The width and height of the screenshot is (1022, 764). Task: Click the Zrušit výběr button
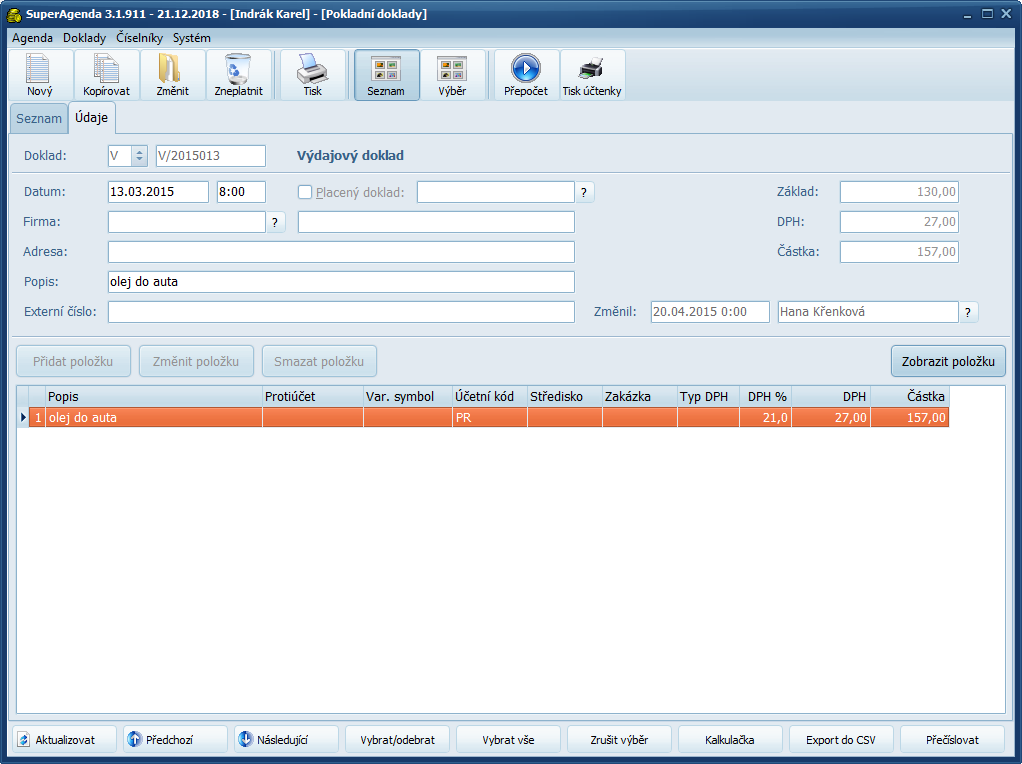click(x=619, y=740)
